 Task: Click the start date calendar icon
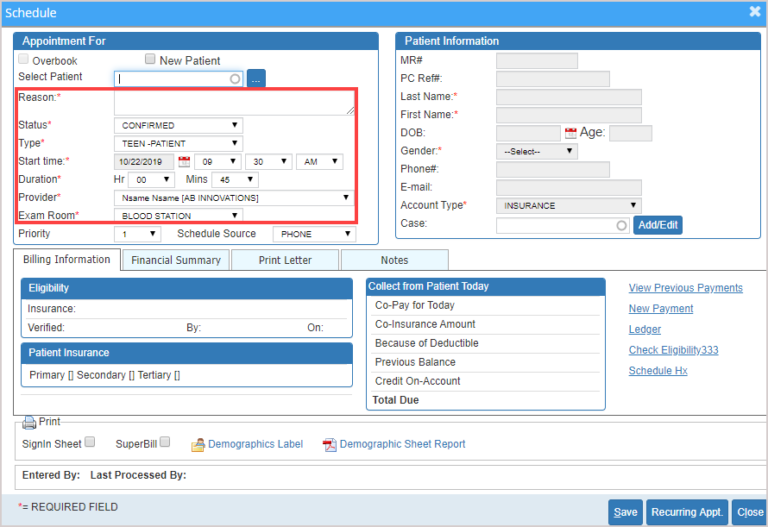tap(184, 162)
